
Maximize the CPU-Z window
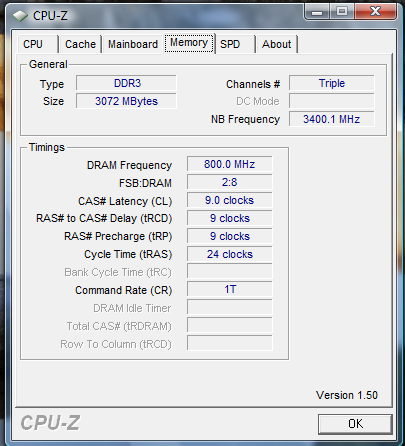(x=342, y=12)
